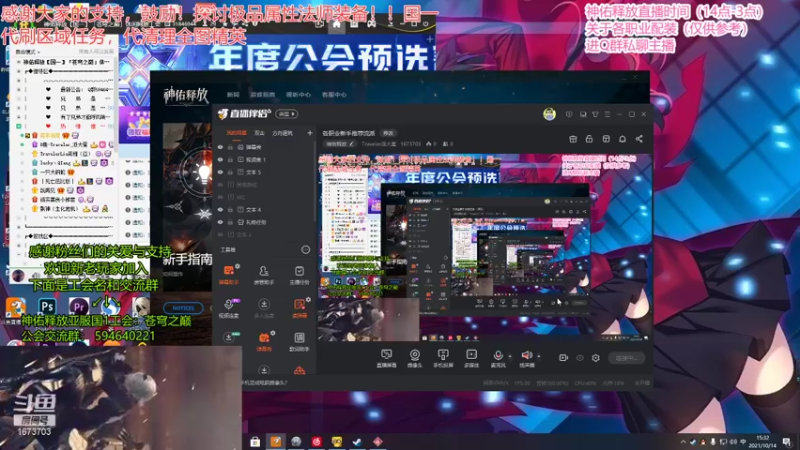The image size is (800, 450).
Task: Mute the 麦克风 microphone icon
Action: (498, 355)
